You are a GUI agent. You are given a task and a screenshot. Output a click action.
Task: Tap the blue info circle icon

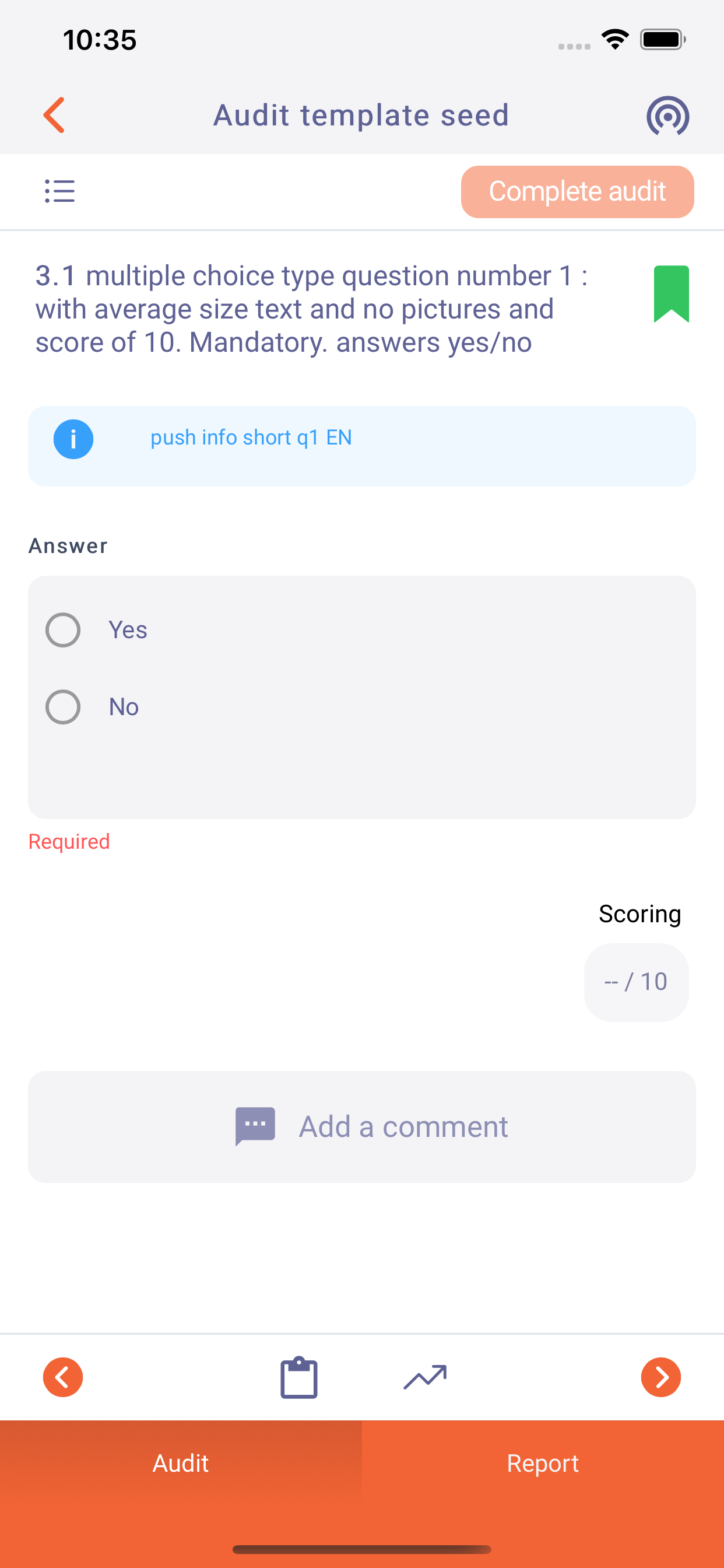point(73,439)
